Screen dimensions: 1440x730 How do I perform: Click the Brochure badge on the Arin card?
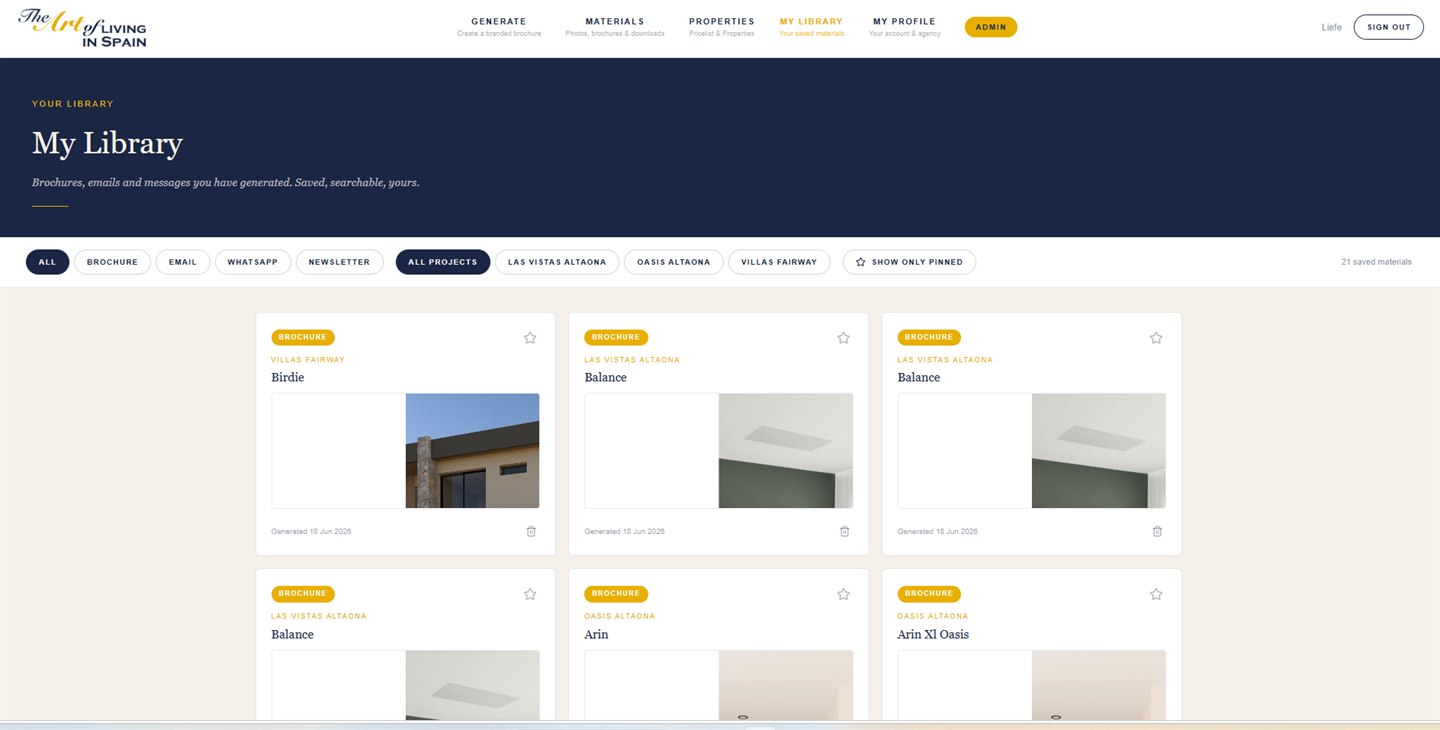click(x=616, y=594)
